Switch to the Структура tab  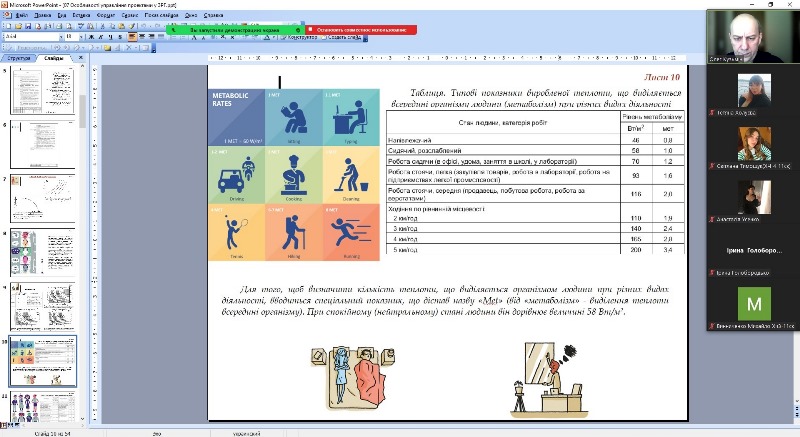[19, 58]
